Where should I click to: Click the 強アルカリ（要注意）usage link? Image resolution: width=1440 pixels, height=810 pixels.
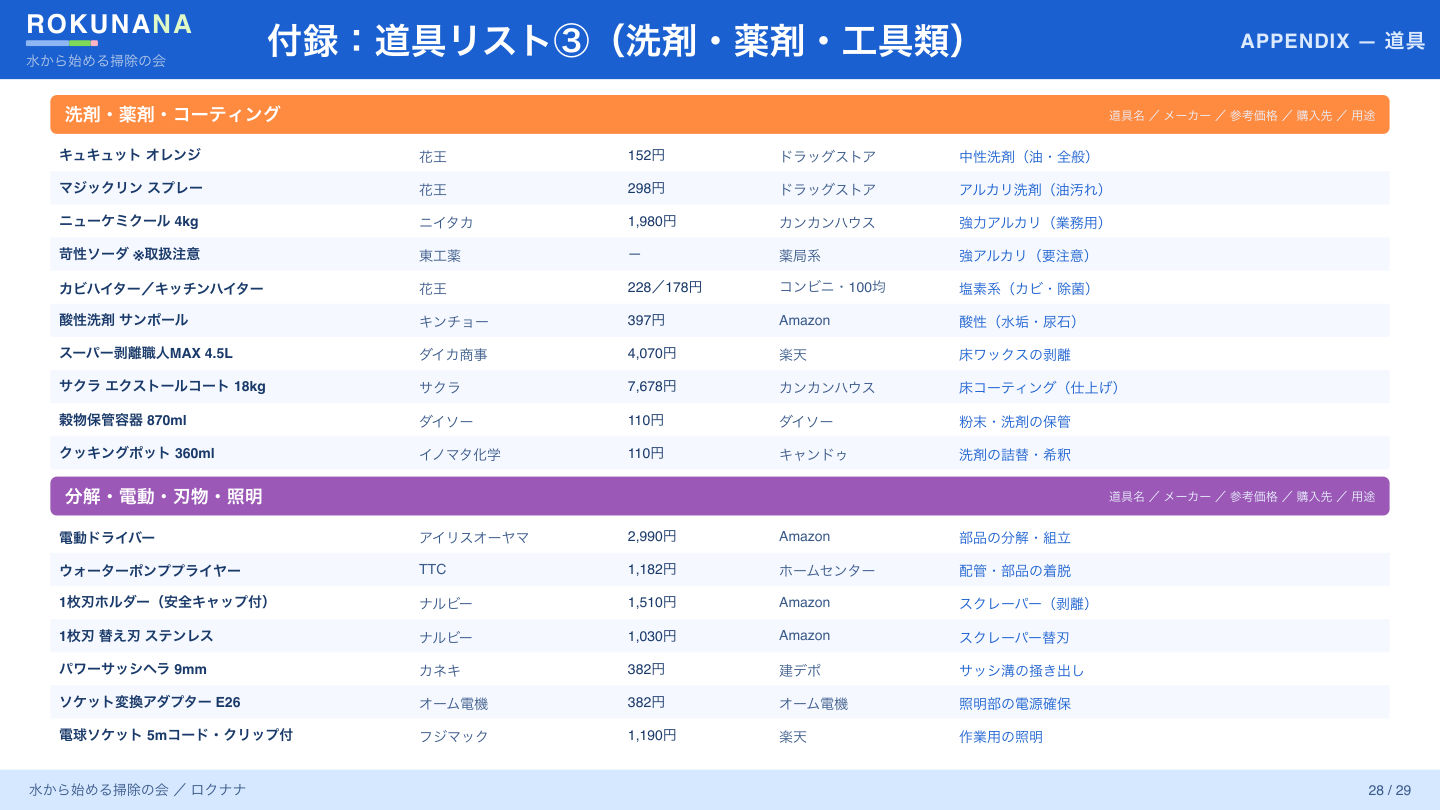pyautogui.click(x=1025, y=256)
